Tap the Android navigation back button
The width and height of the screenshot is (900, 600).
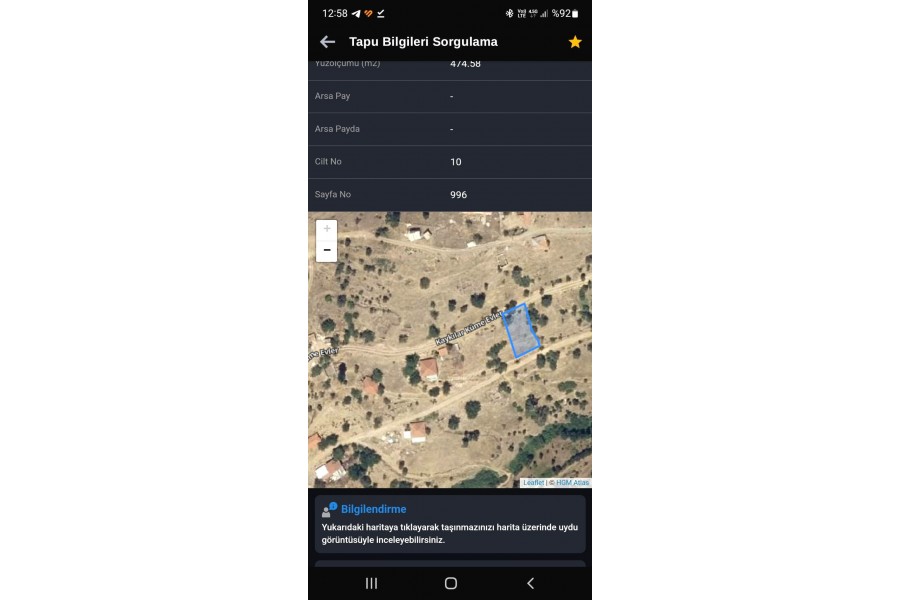pos(530,583)
